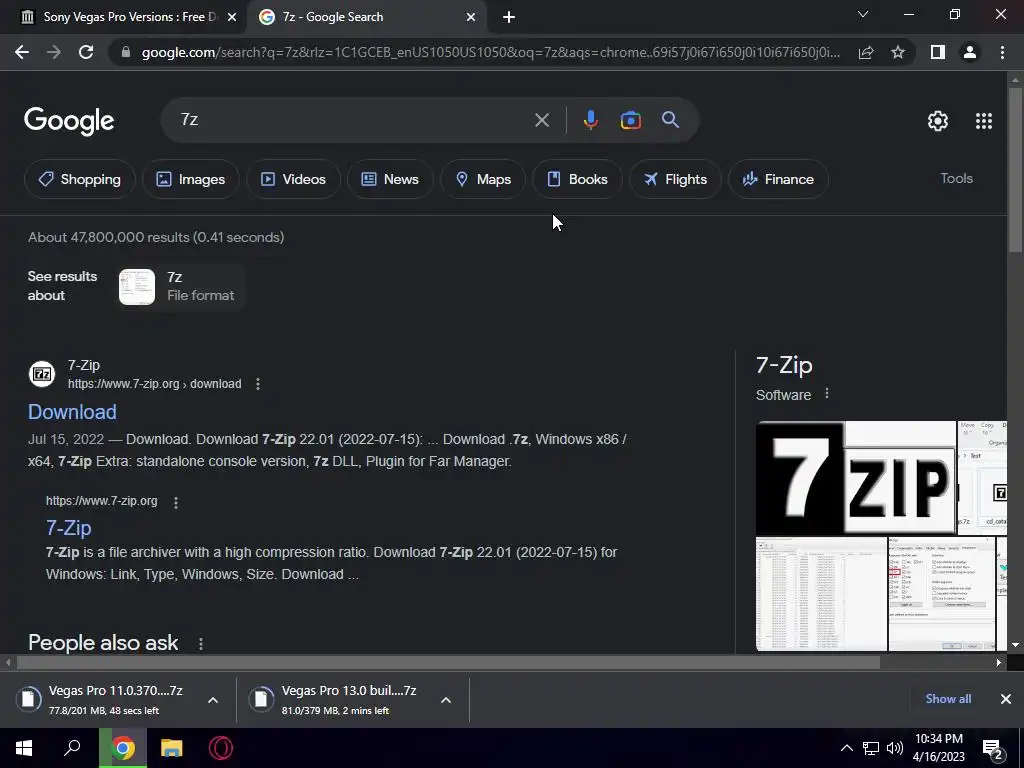The width and height of the screenshot is (1024, 768).
Task: Open File Explorer from the taskbar
Action: pyautogui.click(x=172, y=748)
